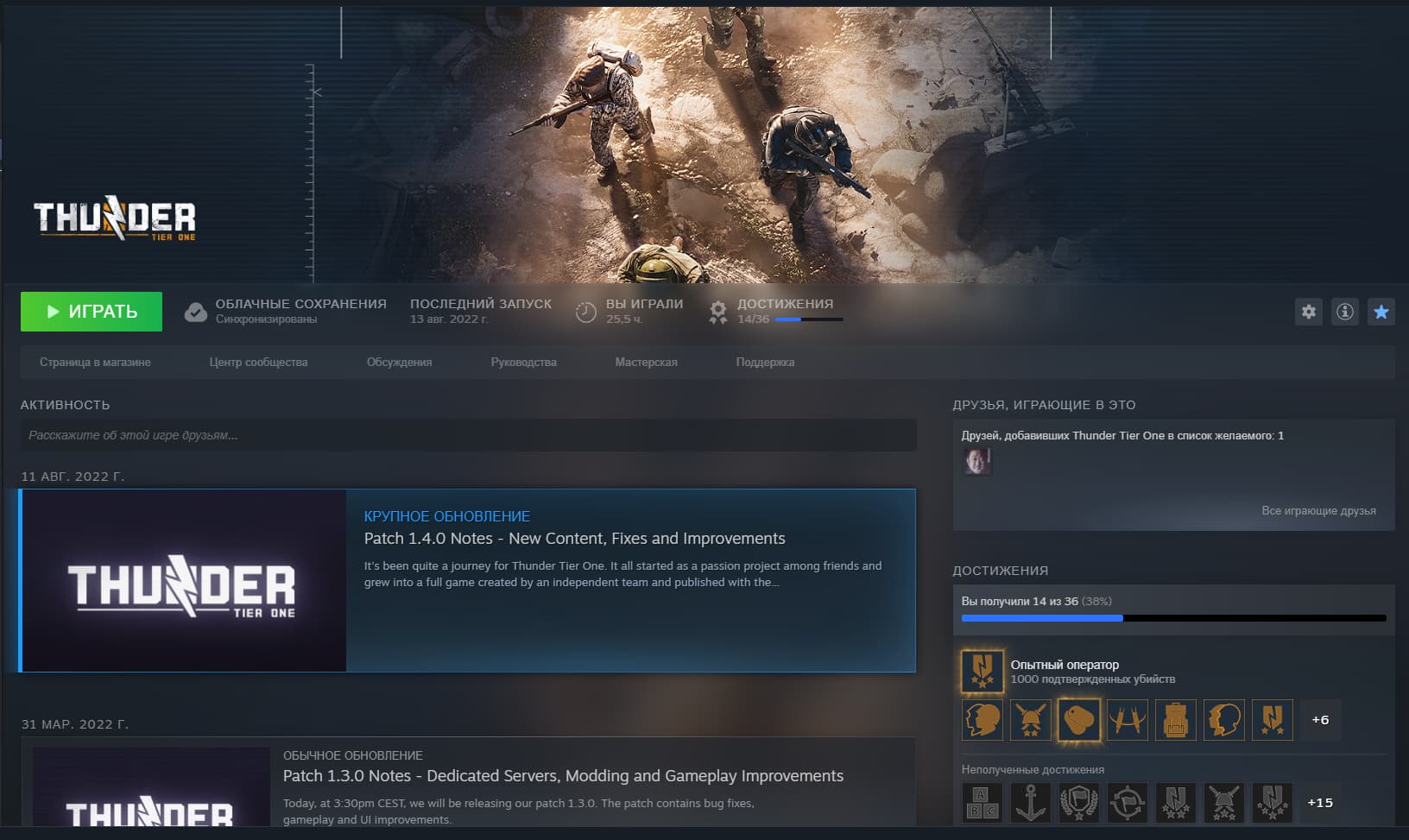The height and width of the screenshot is (840, 1409).
Task: Open Patch 1.3.0 Notes news title
Action: tap(563, 776)
